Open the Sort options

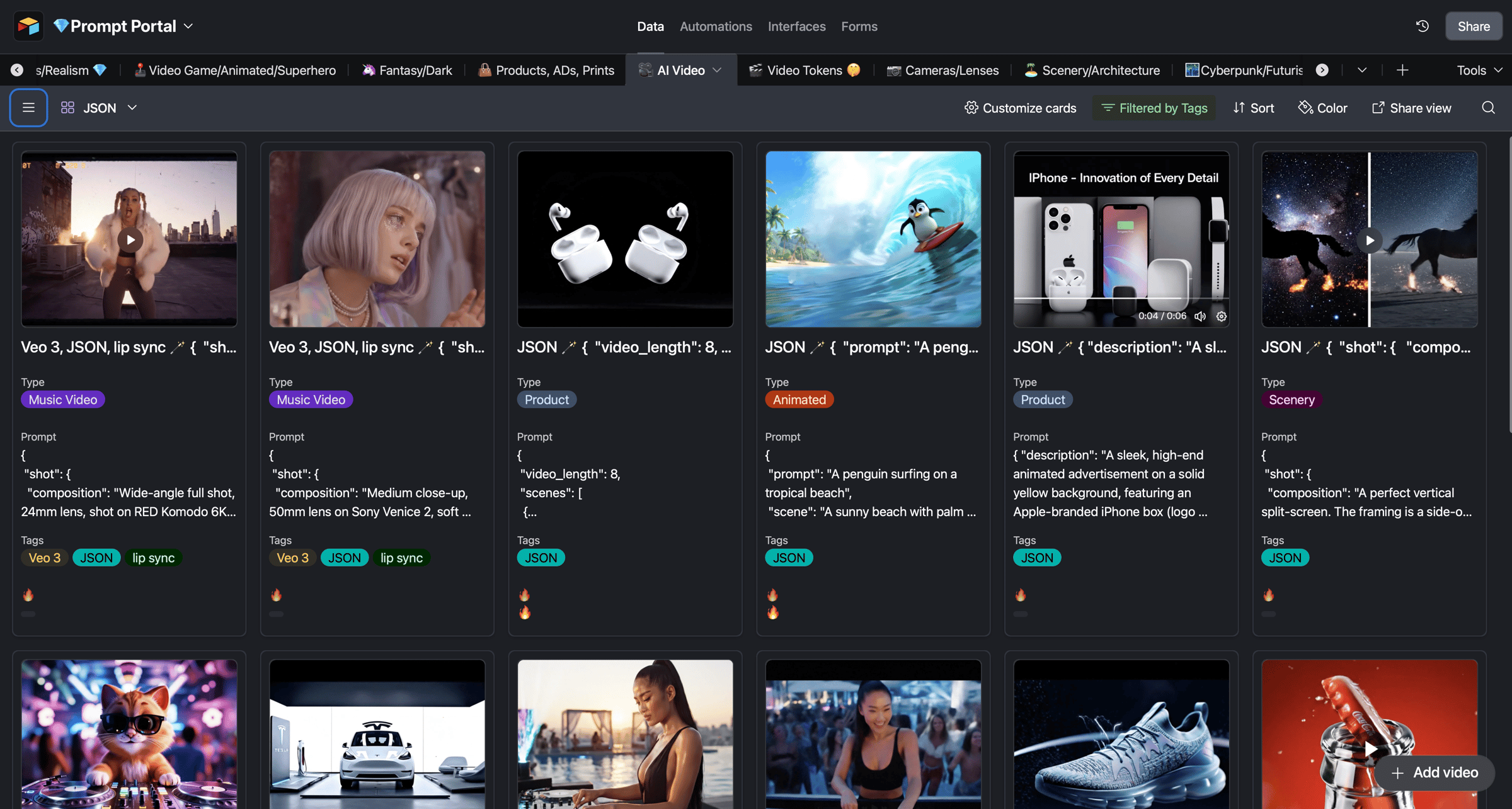pyautogui.click(x=1254, y=108)
